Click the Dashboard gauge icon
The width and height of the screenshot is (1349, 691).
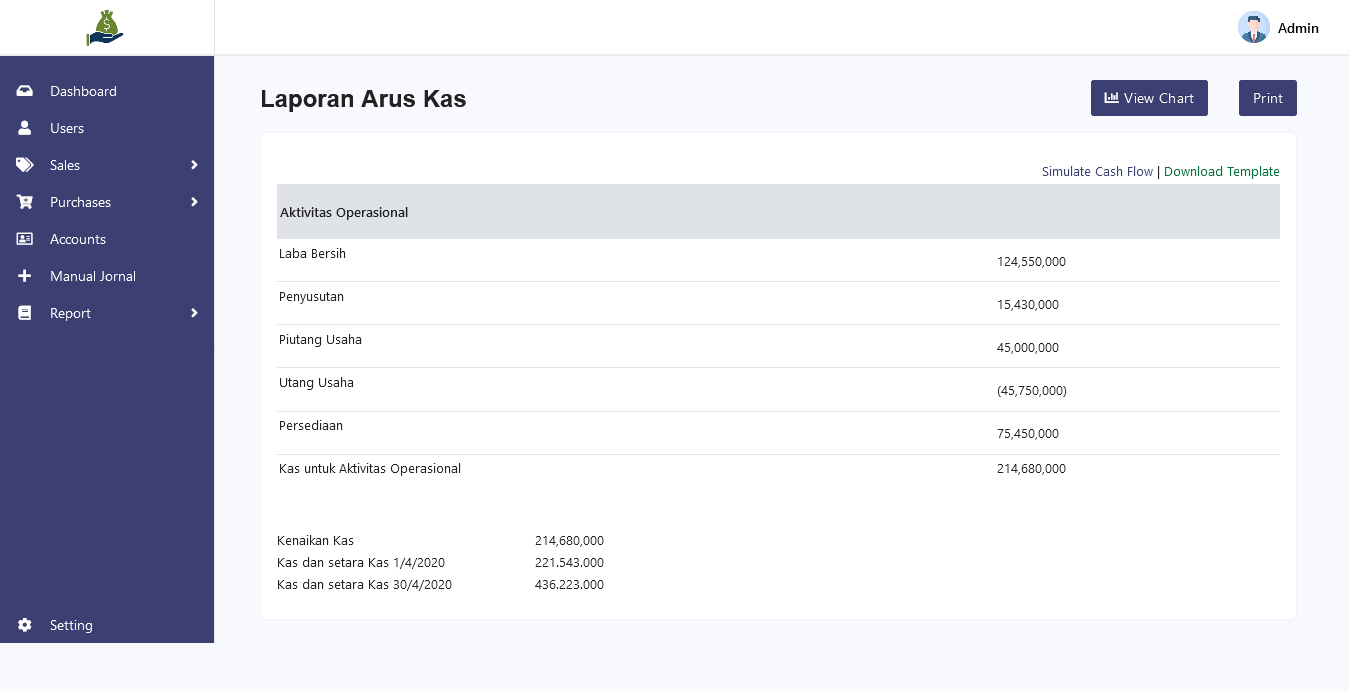[25, 91]
